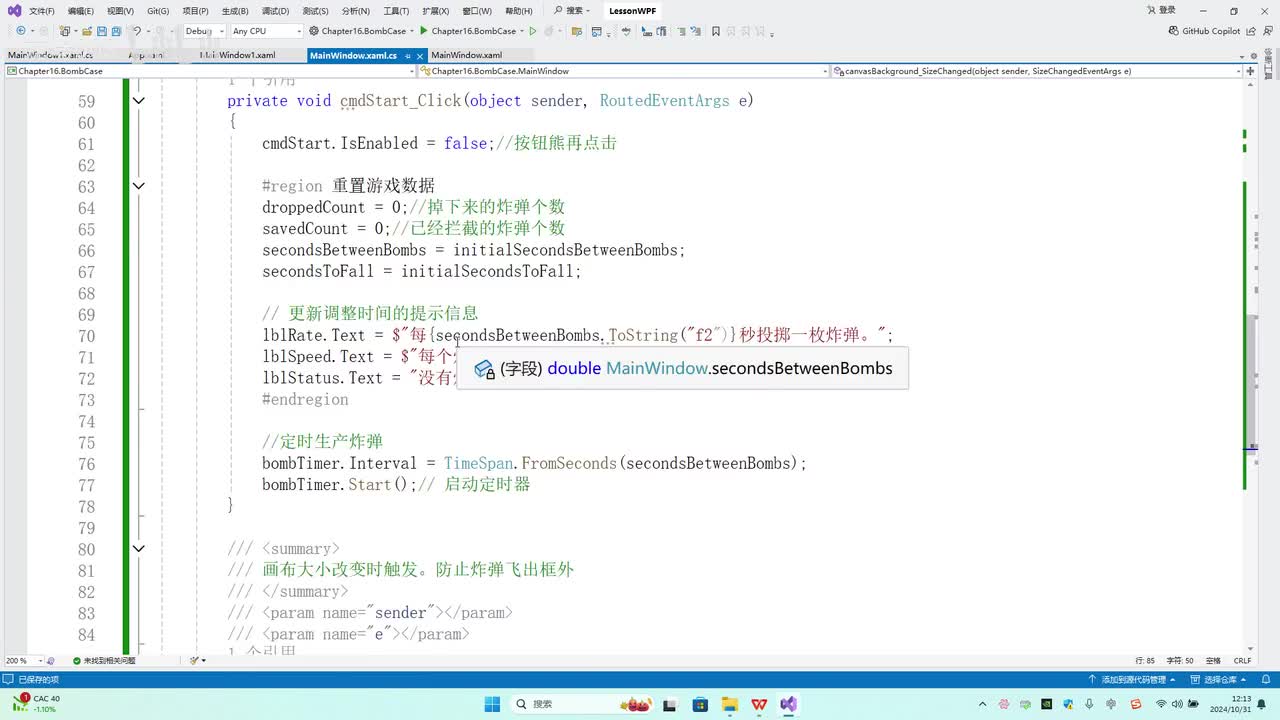This screenshot has height=720, width=1280.
Task: Pin the MainWindow.xaml.cs tab
Action: 408,56
